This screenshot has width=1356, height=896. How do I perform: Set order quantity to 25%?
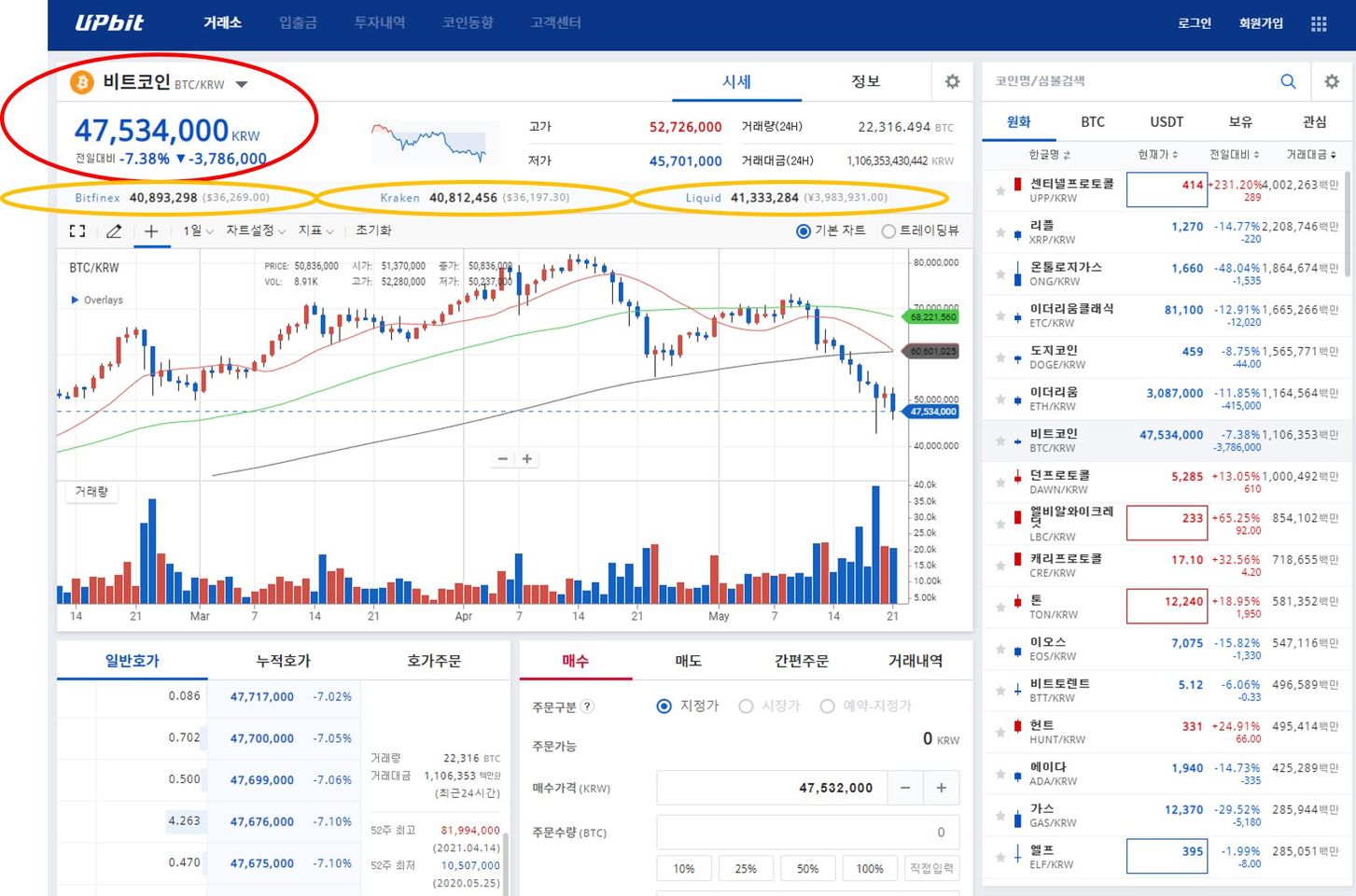coord(746,868)
